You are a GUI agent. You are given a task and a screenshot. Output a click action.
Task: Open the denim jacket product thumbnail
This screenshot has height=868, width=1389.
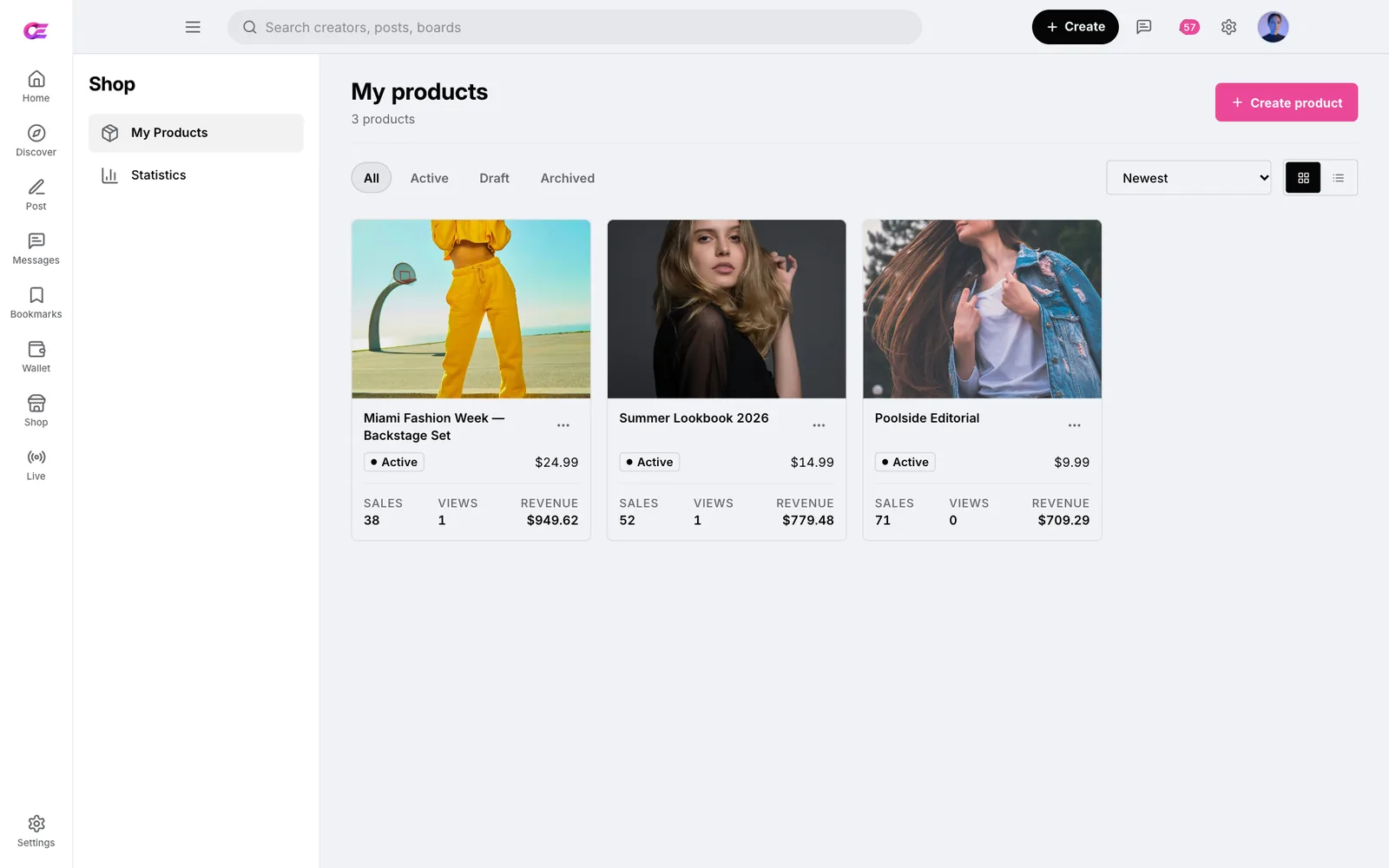tap(982, 309)
